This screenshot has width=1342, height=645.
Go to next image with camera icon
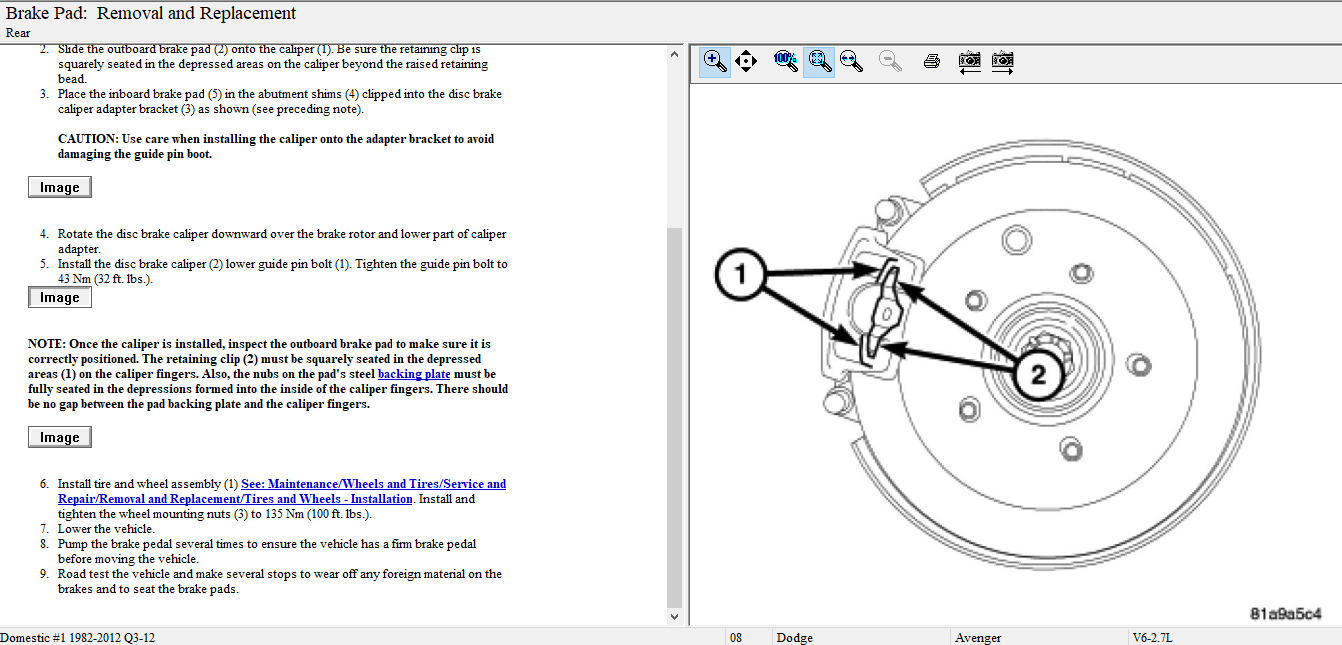pos(1003,61)
